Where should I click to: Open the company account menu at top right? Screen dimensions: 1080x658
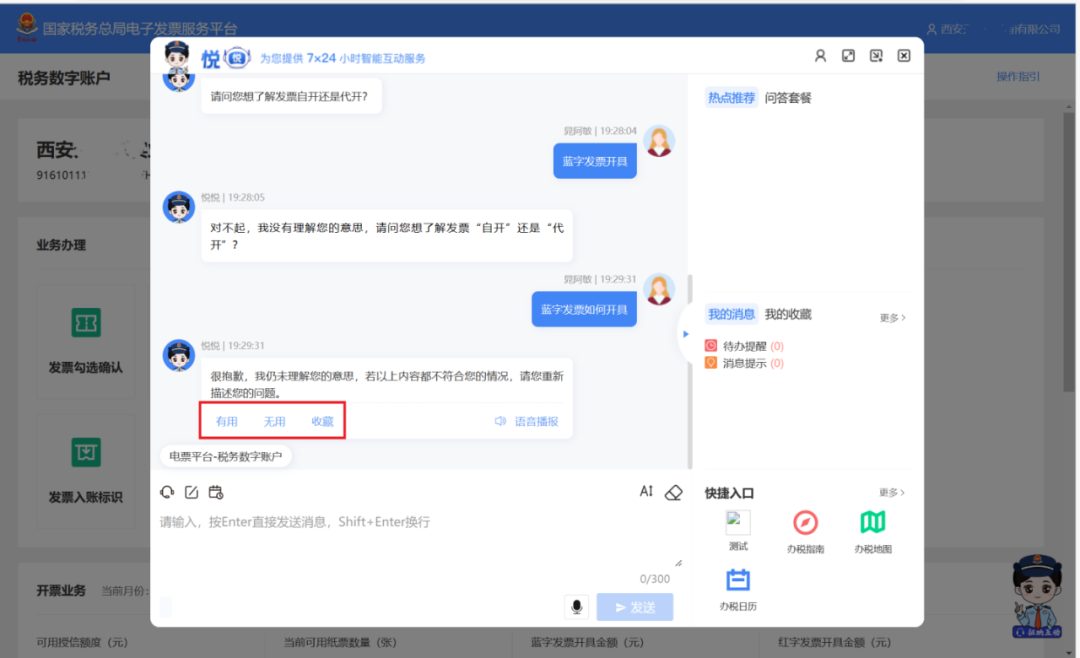(x=993, y=29)
